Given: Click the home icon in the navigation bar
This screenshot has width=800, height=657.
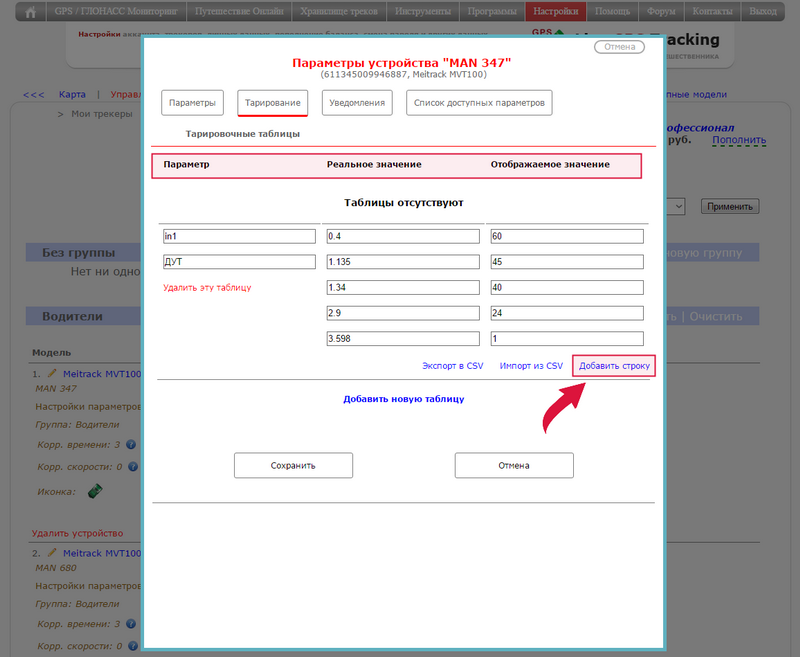Looking at the screenshot, I should [31, 12].
